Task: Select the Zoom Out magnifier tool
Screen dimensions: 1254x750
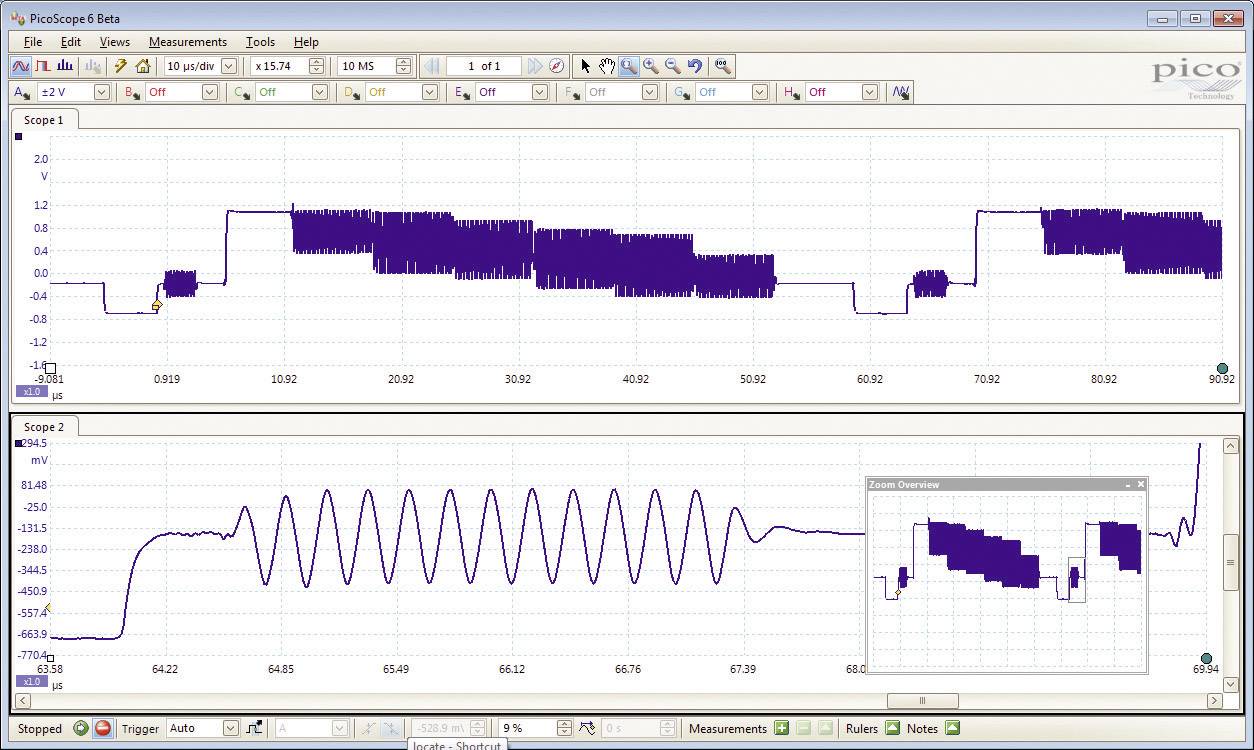Action: pos(671,66)
